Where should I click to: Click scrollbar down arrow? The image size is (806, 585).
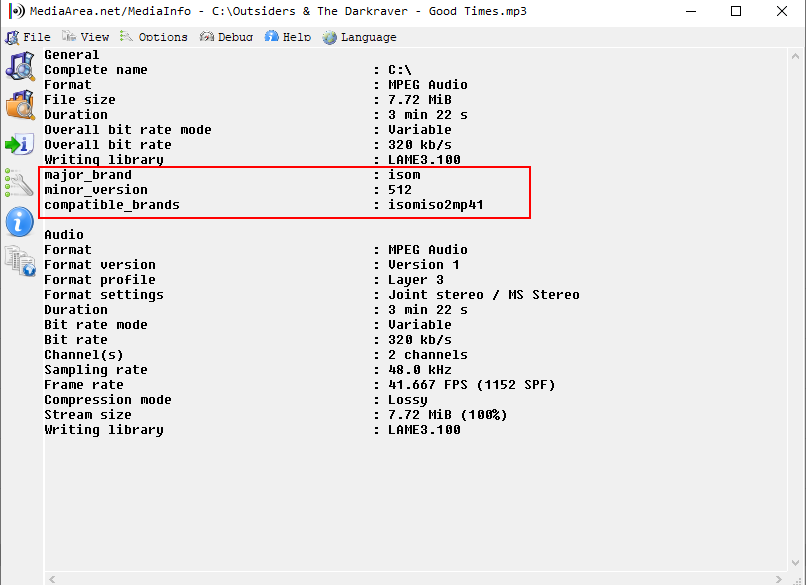tap(795, 562)
